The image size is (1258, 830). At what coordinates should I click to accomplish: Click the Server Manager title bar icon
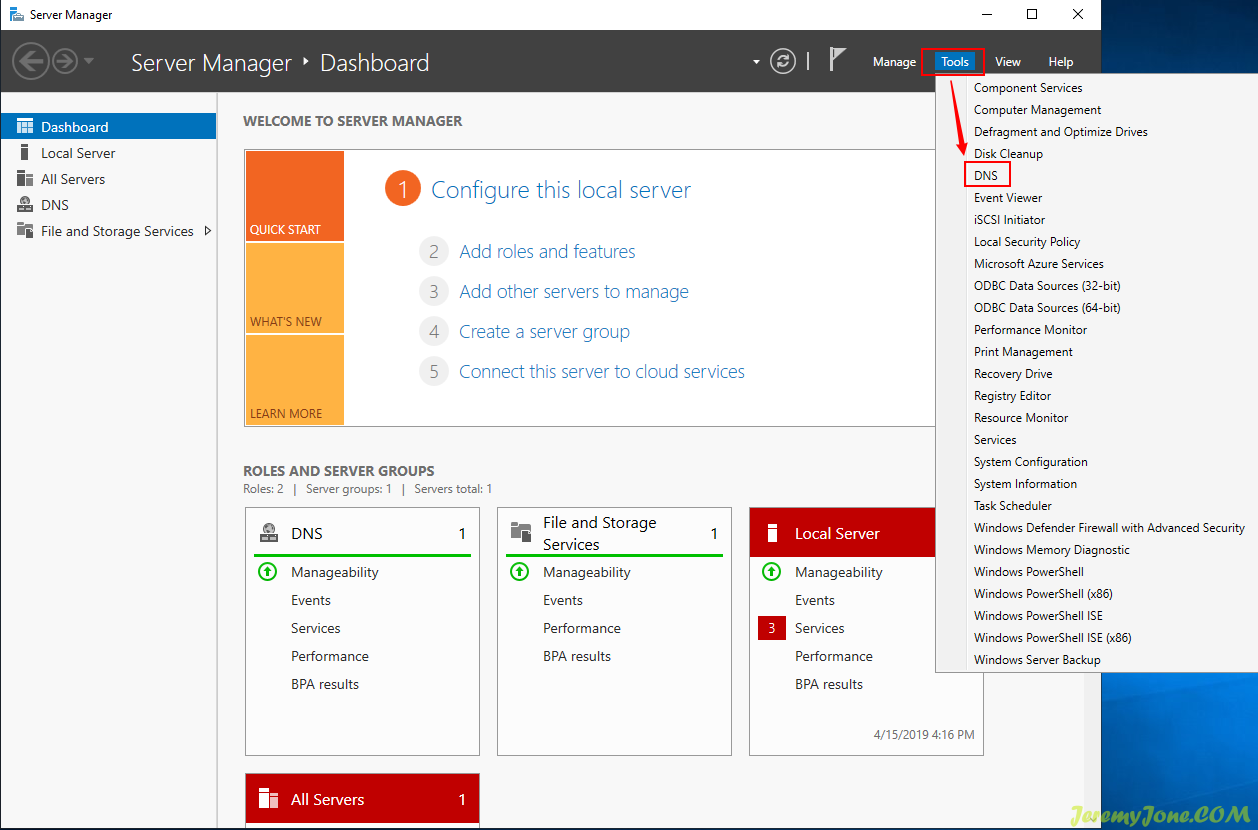click(x=17, y=15)
